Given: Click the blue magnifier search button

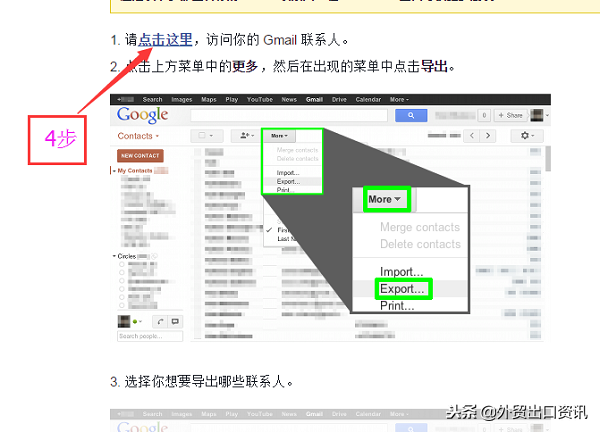Looking at the screenshot, I should (x=411, y=115).
